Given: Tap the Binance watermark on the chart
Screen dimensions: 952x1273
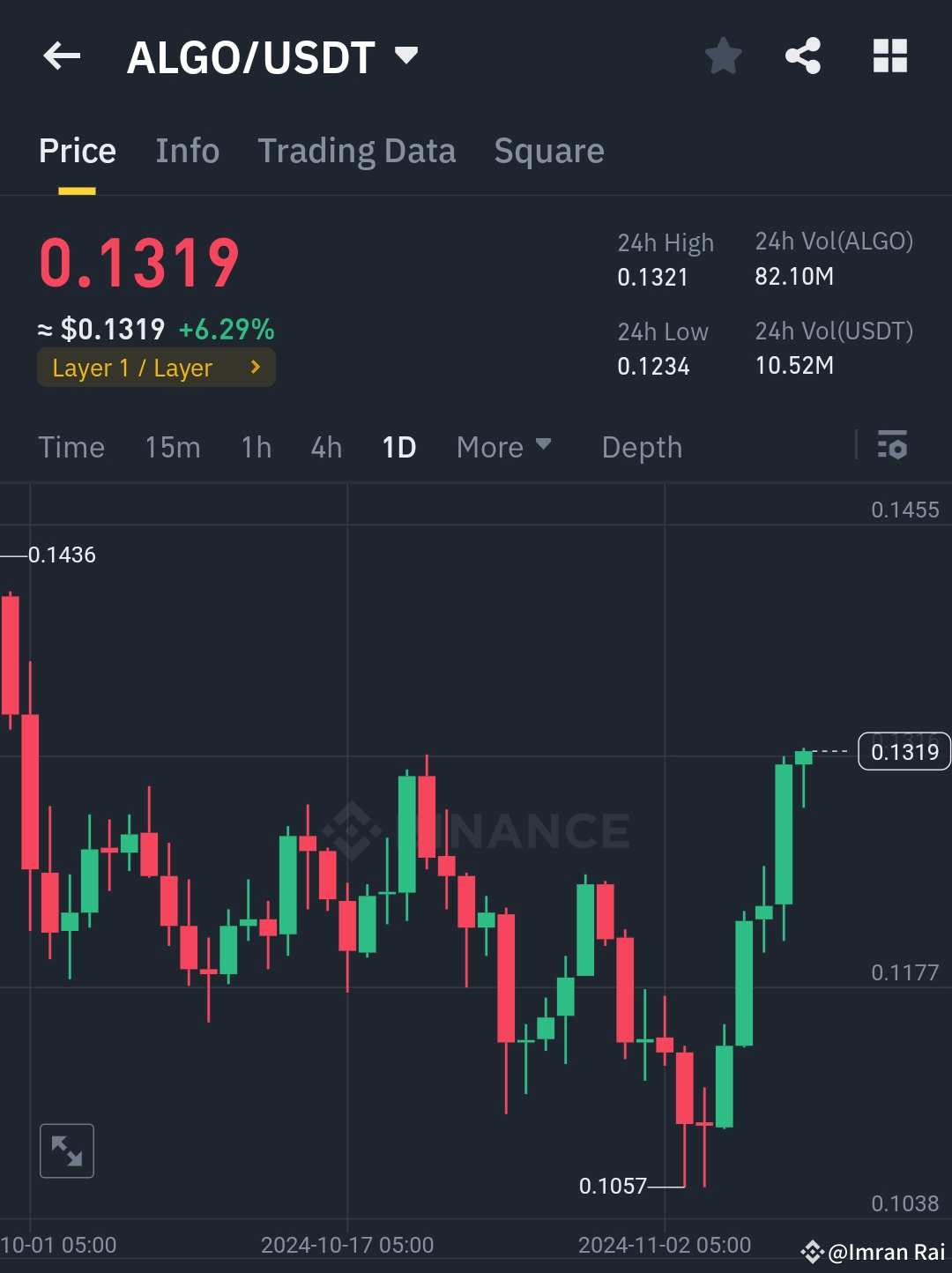Looking at the screenshot, I should (476, 827).
